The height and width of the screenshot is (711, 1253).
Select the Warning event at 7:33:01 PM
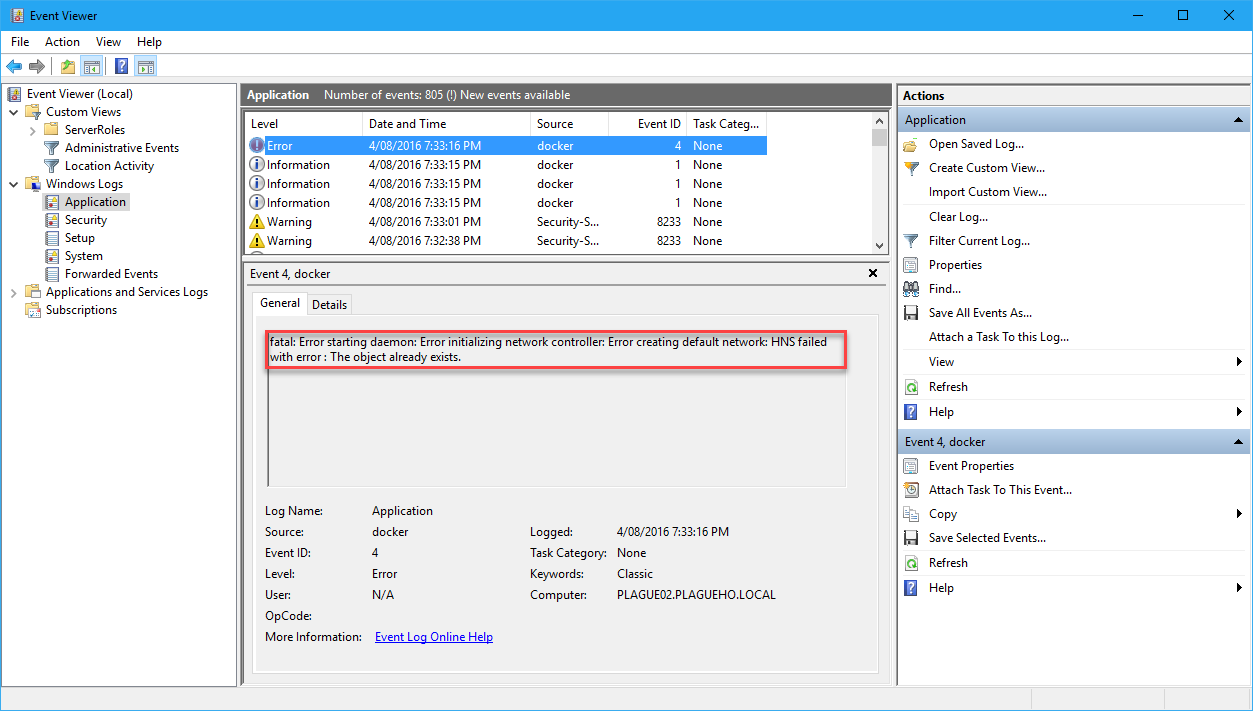click(507, 222)
